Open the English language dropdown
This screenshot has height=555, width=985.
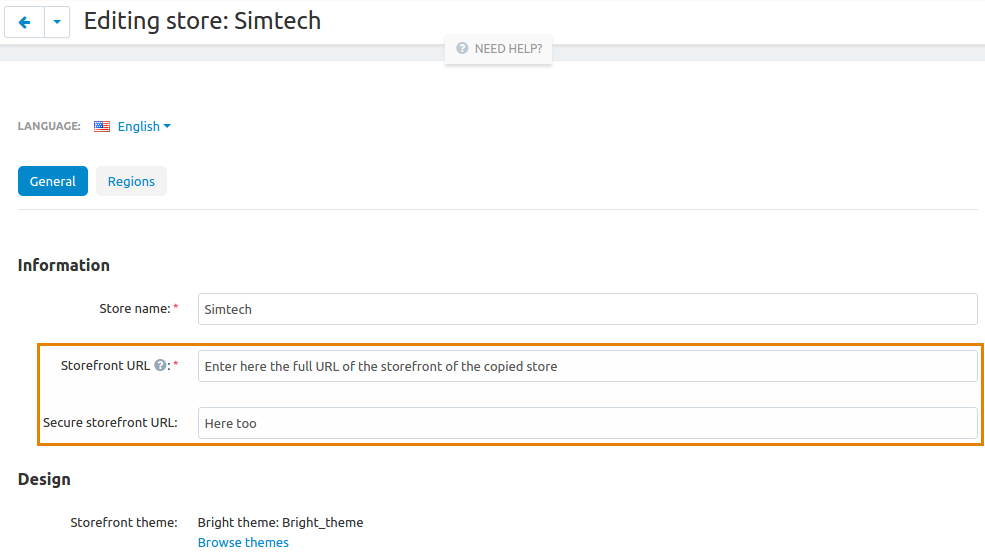pyautogui.click(x=144, y=126)
